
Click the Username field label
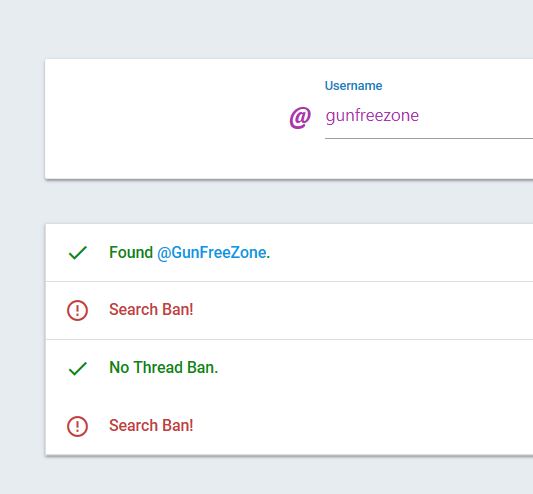(x=354, y=86)
